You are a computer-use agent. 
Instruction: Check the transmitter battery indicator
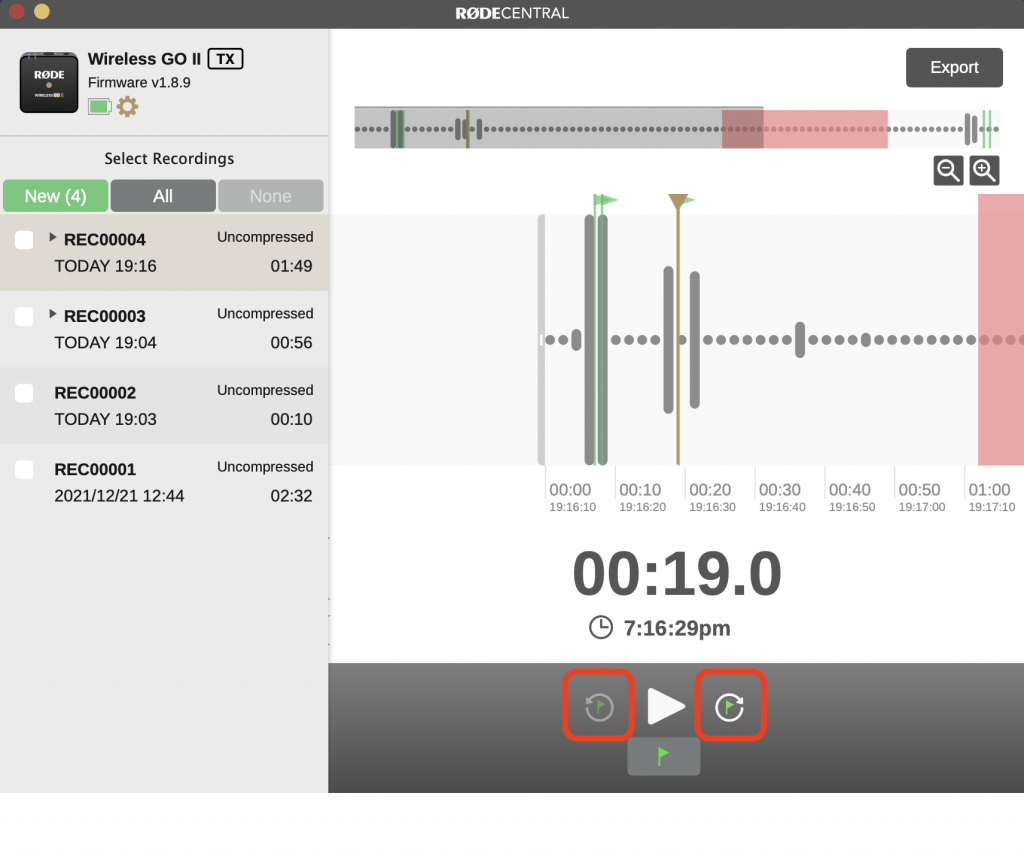coord(99,106)
